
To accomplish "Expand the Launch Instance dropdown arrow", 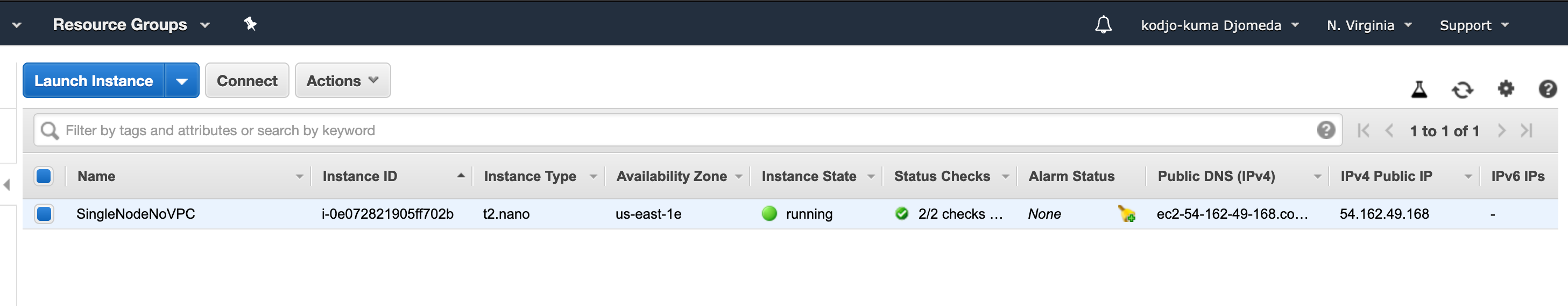I will [x=181, y=81].
